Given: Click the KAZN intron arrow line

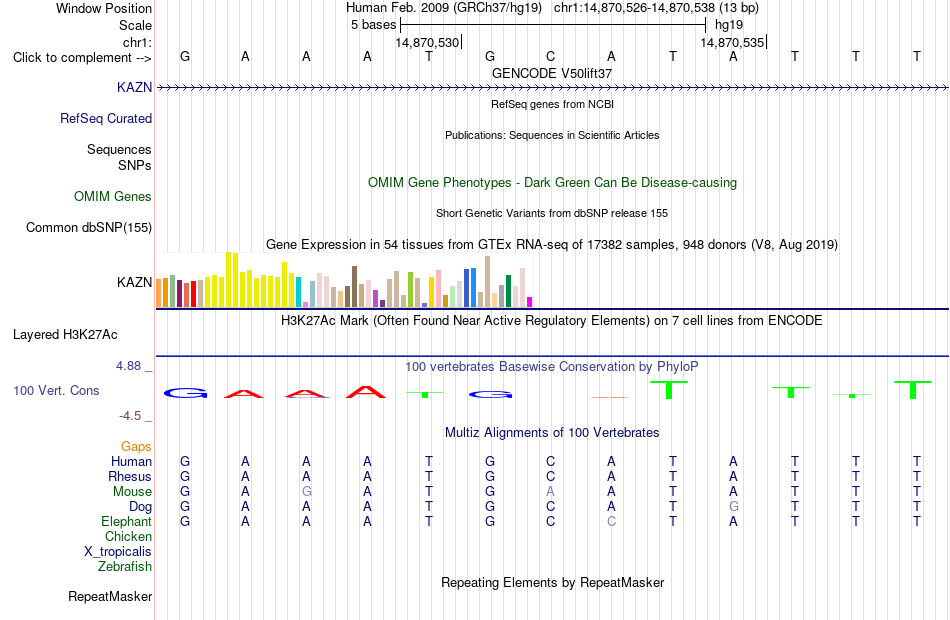Looking at the screenshot, I should click(x=552, y=88).
